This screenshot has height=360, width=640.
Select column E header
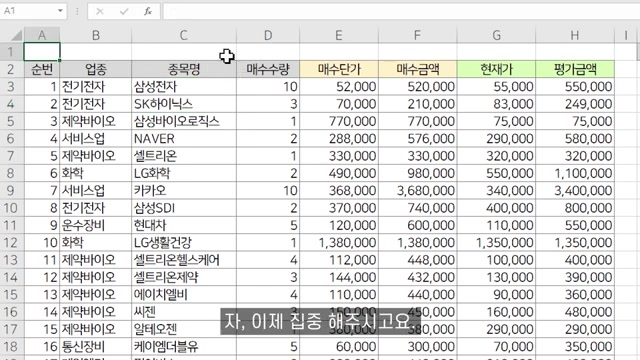pyautogui.click(x=339, y=36)
